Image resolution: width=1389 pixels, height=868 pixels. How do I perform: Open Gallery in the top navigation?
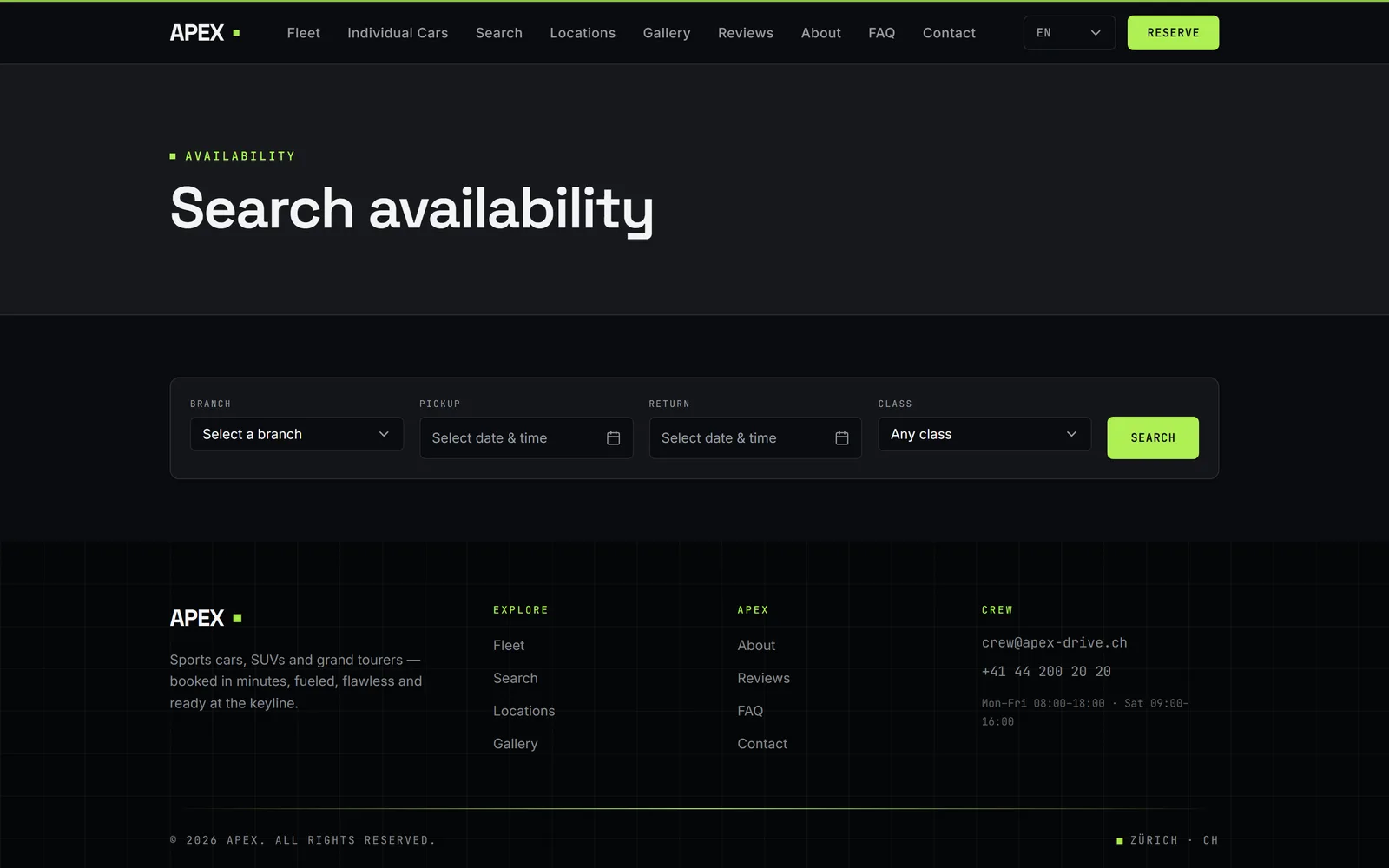tap(667, 33)
